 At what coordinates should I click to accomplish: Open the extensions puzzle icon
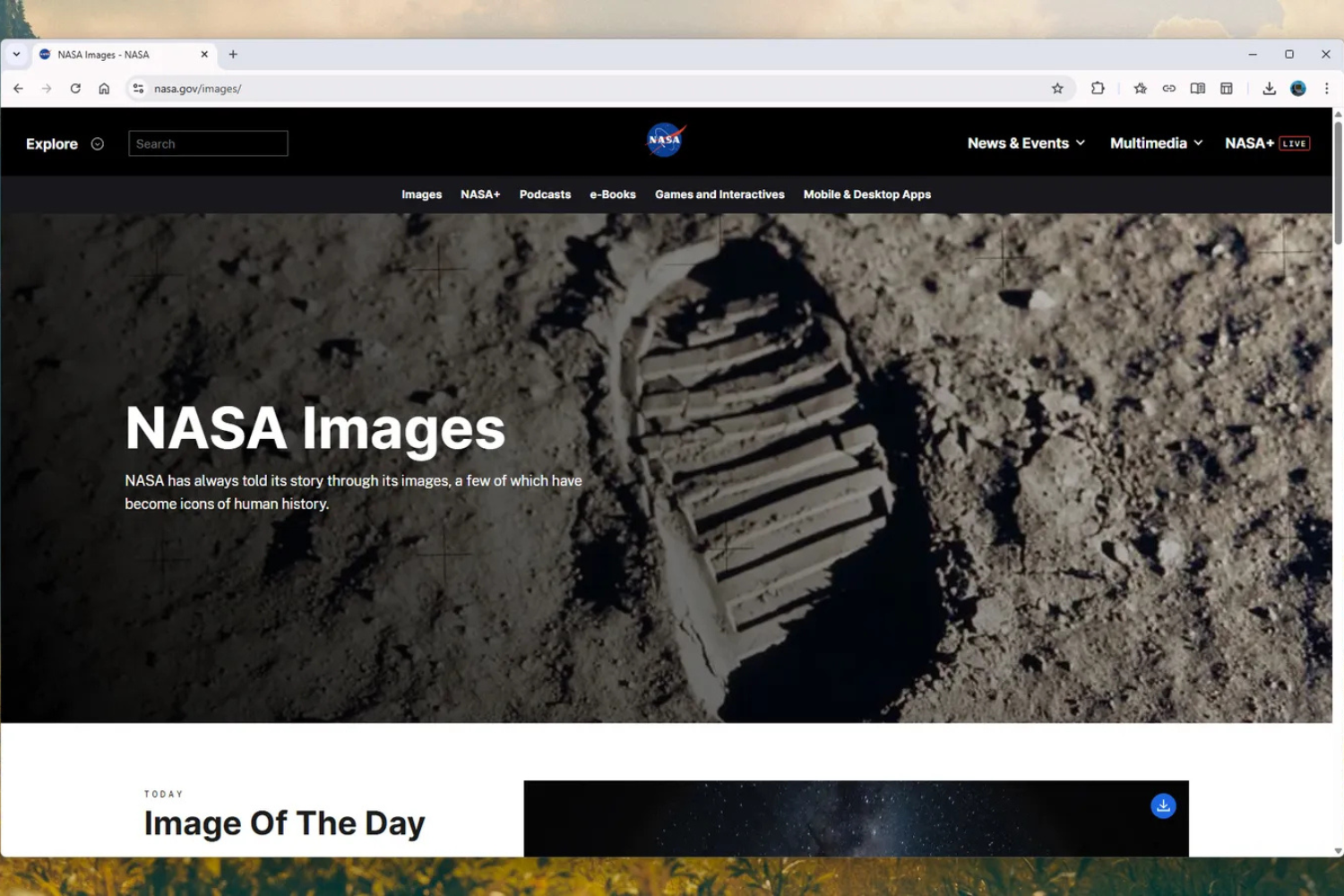click(1098, 89)
